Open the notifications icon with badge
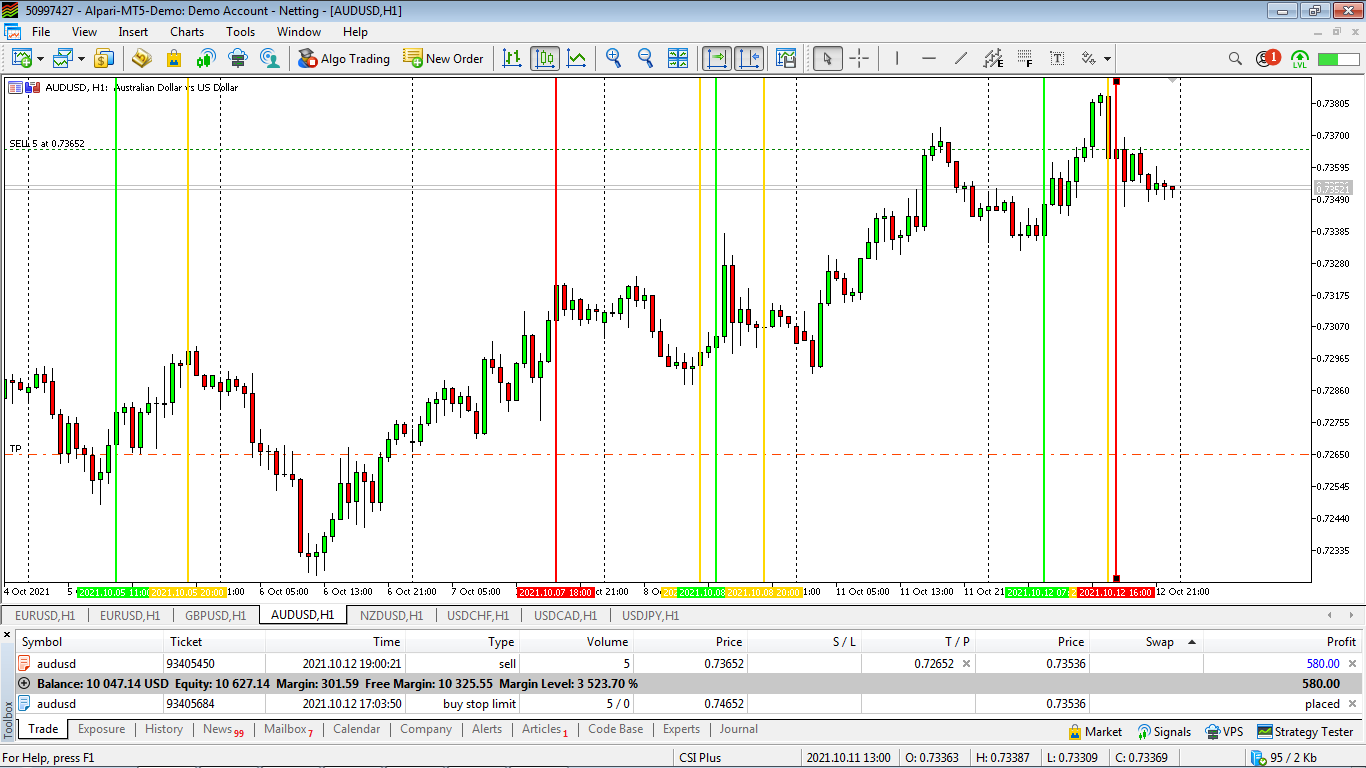 pos(1268,58)
